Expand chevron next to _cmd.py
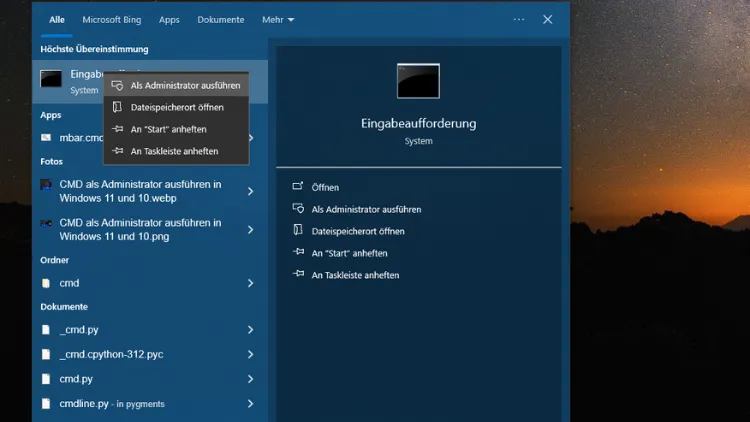 pos(250,330)
